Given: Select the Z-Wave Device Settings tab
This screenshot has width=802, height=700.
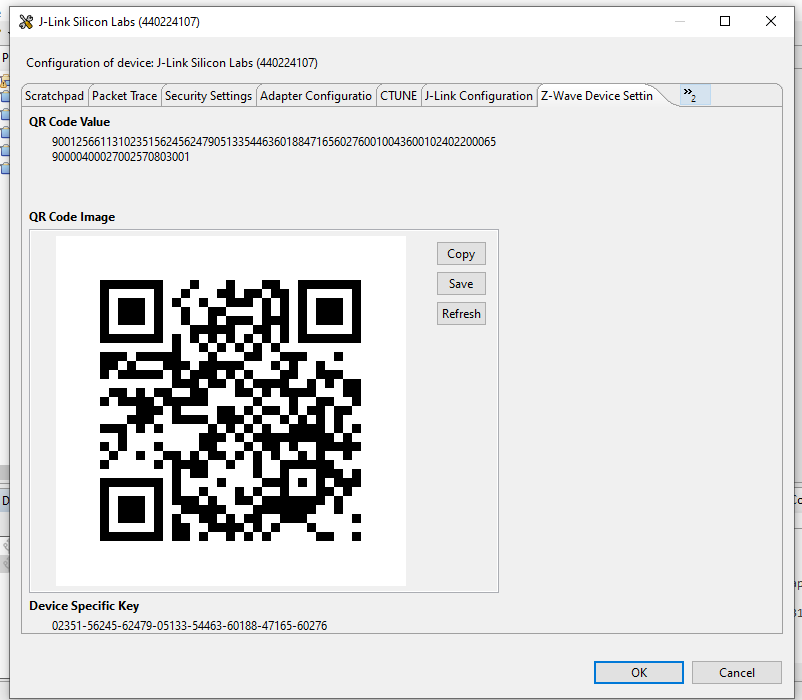Looking at the screenshot, I should tap(596, 95).
